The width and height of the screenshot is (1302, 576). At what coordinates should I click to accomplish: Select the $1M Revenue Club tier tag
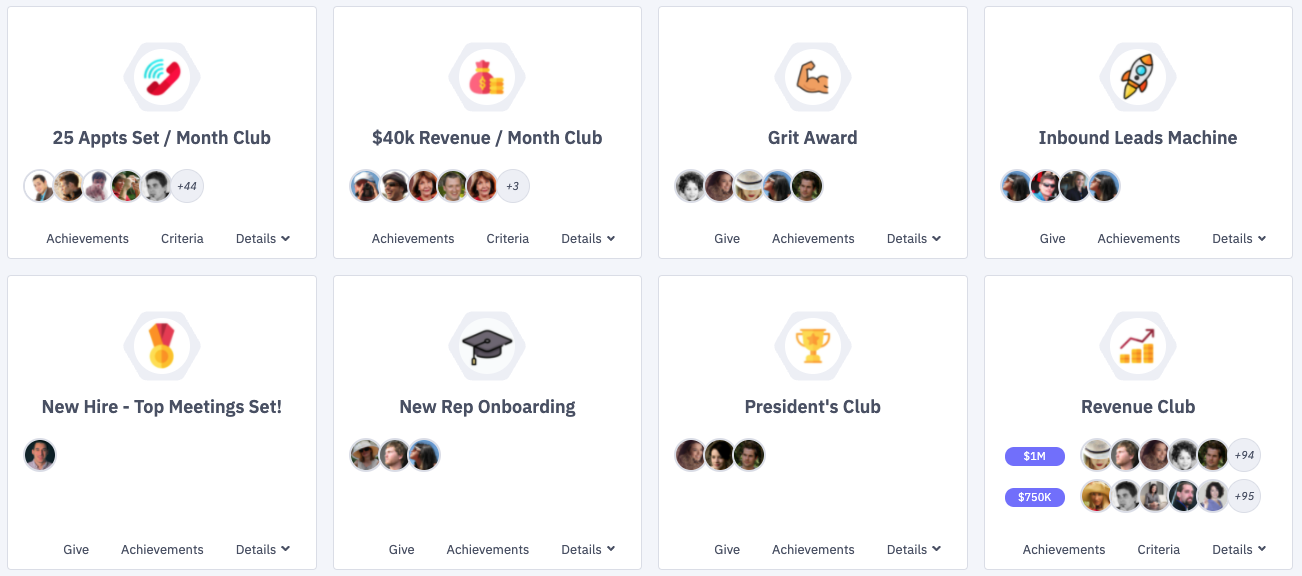tap(1034, 456)
